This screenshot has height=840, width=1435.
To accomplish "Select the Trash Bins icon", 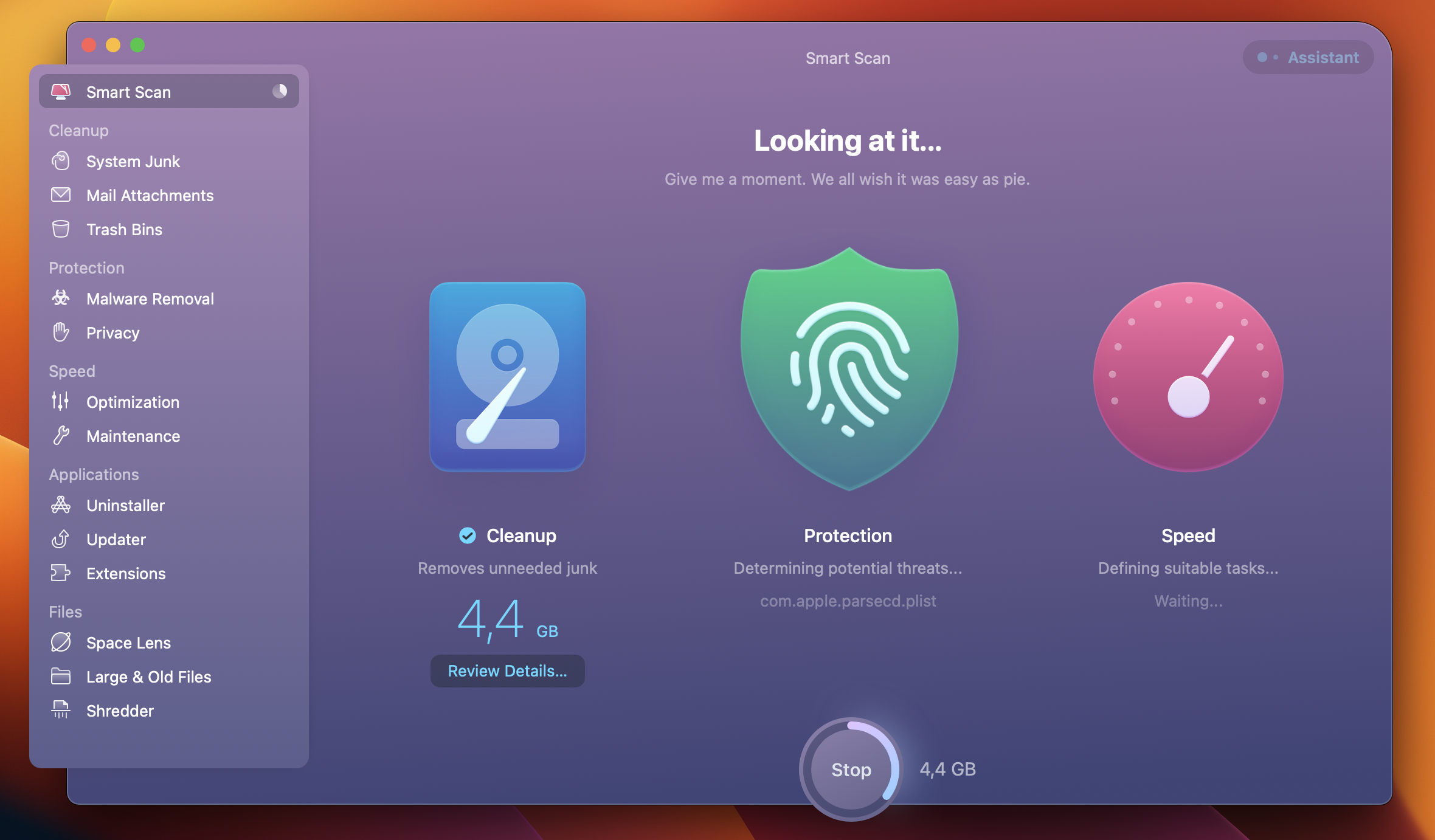I will click(x=61, y=229).
